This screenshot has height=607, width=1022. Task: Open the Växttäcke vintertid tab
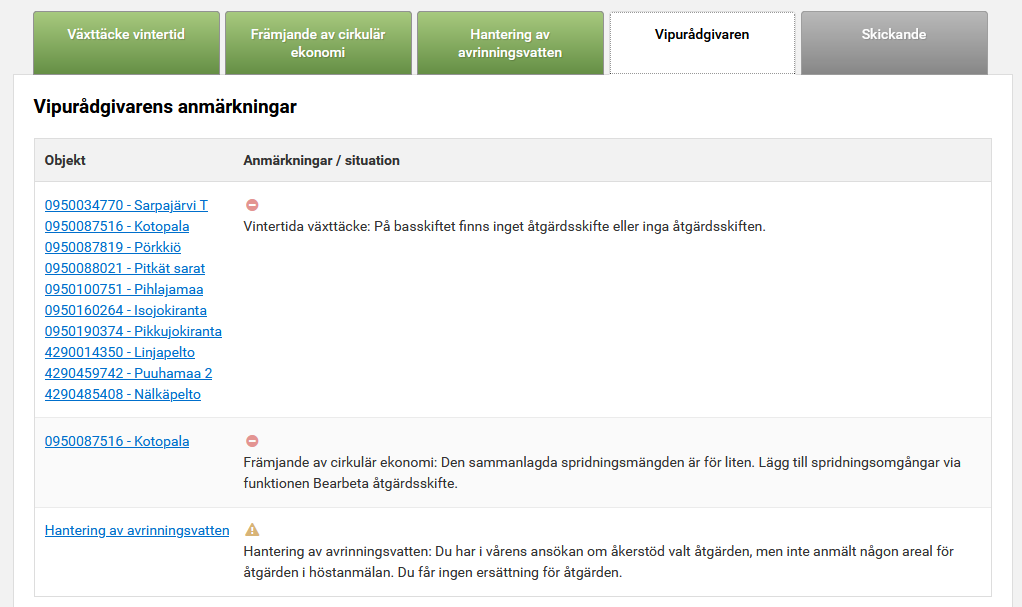(x=126, y=42)
